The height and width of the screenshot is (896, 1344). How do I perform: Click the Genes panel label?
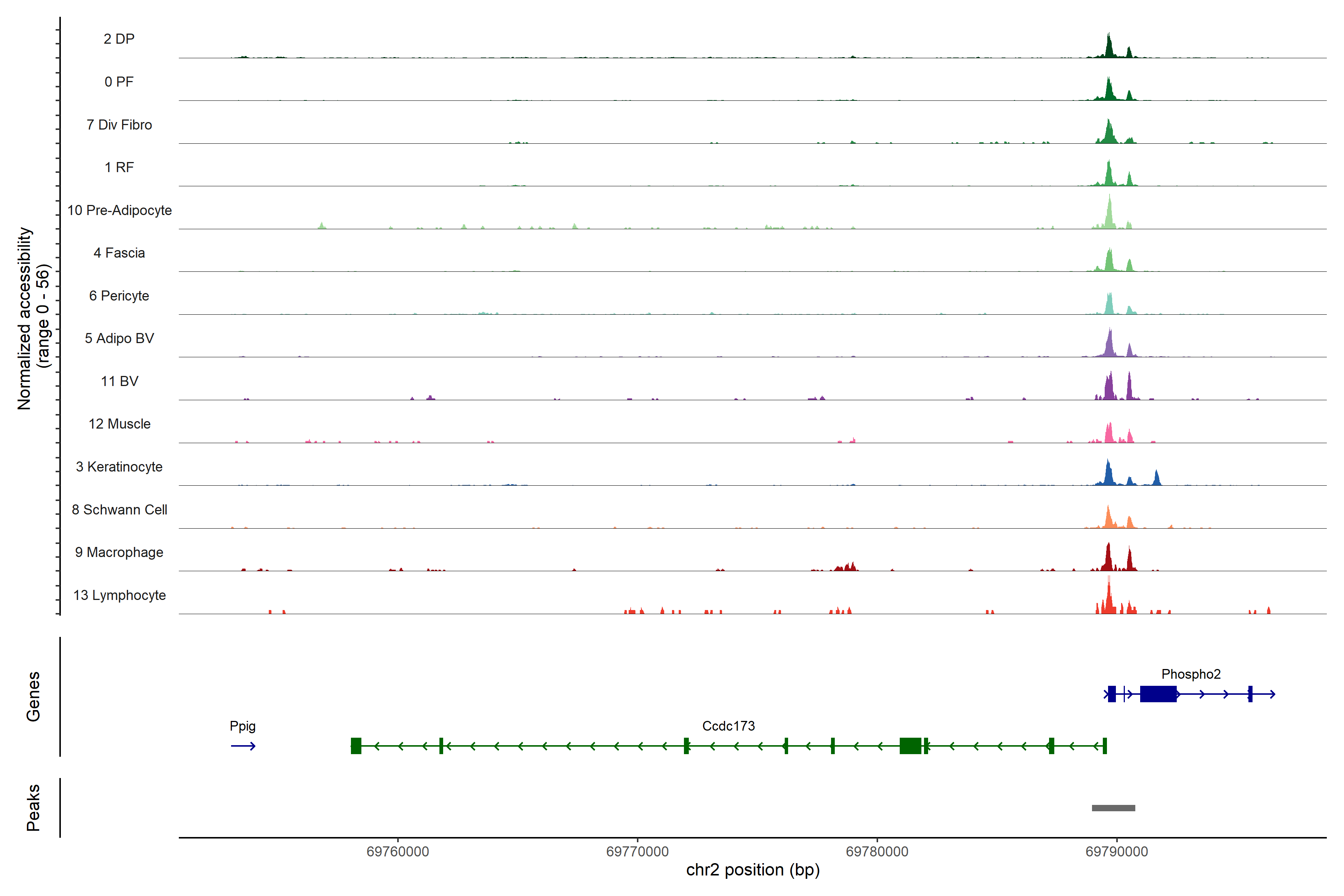pos(33,697)
